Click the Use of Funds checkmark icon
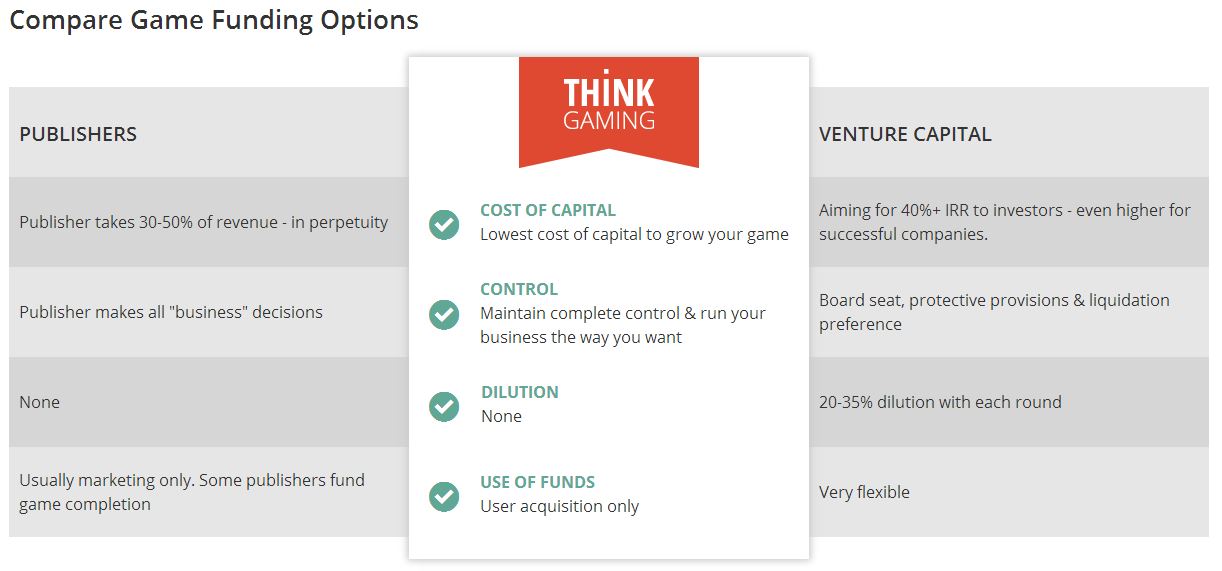The width and height of the screenshot is (1222, 571). [x=444, y=495]
